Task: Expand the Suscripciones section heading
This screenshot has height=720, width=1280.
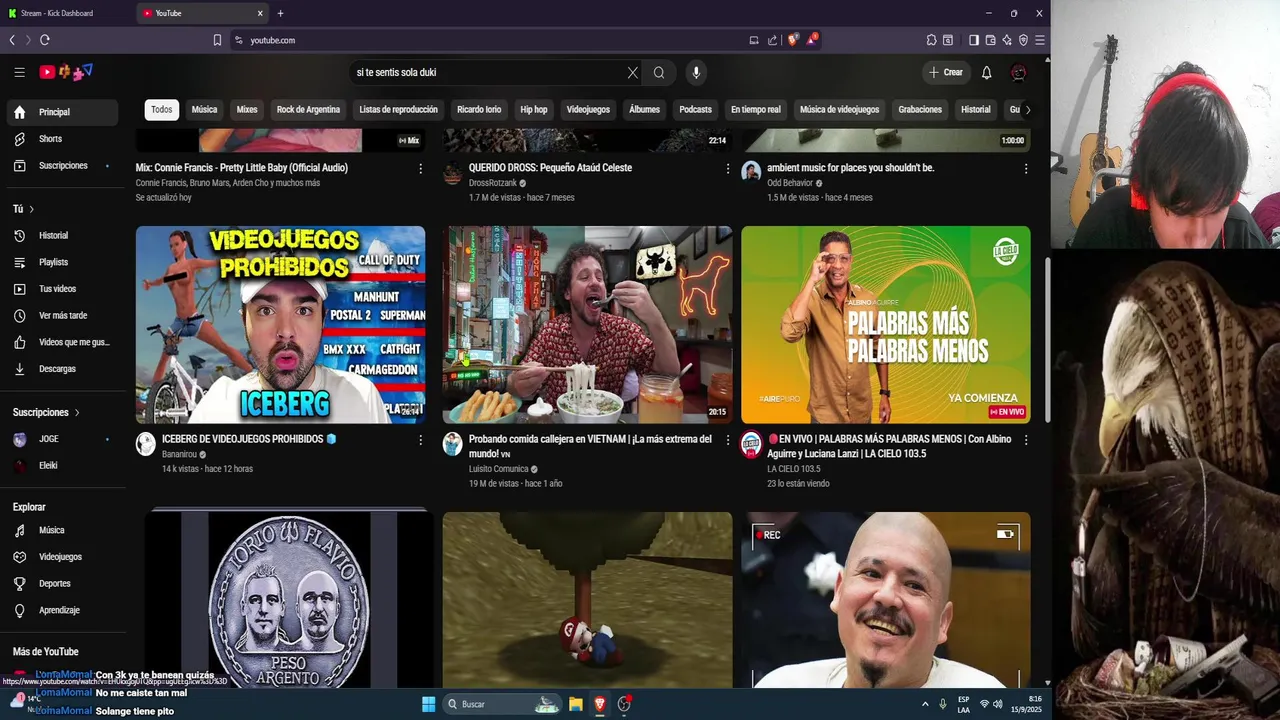Action: coord(46,412)
